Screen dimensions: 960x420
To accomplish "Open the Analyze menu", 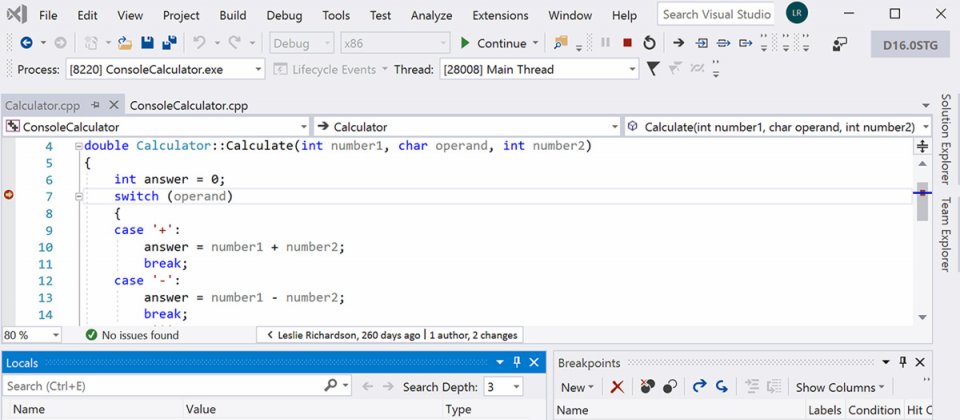I will click(x=432, y=15).
